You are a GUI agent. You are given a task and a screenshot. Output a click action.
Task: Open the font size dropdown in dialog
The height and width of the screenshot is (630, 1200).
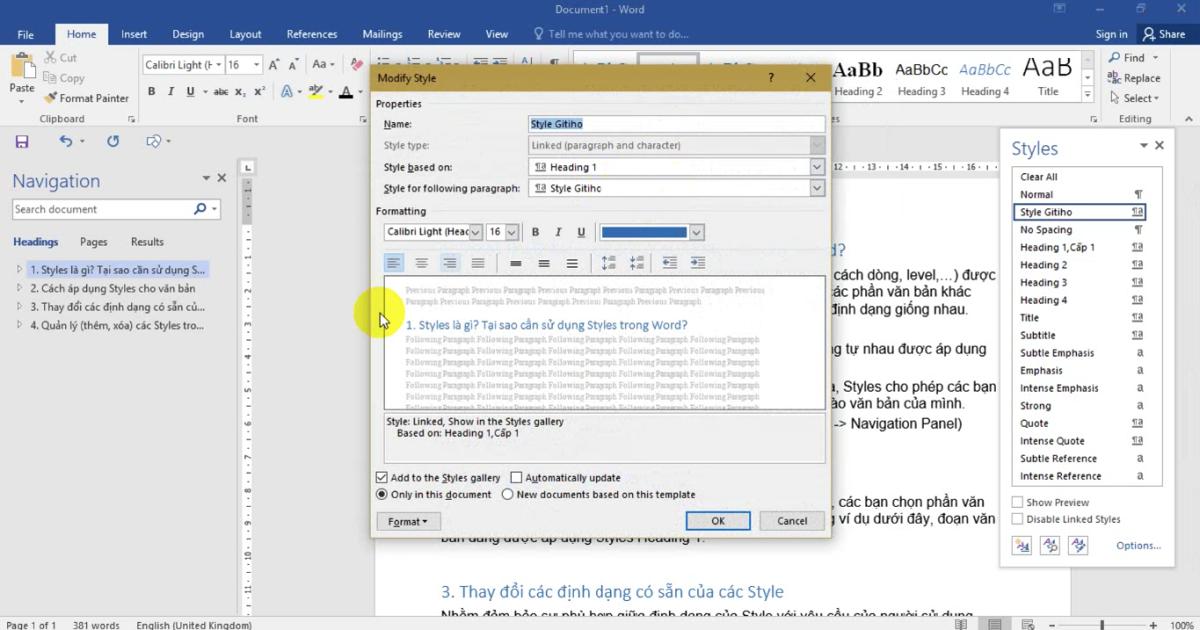click(x=512, y=232)
